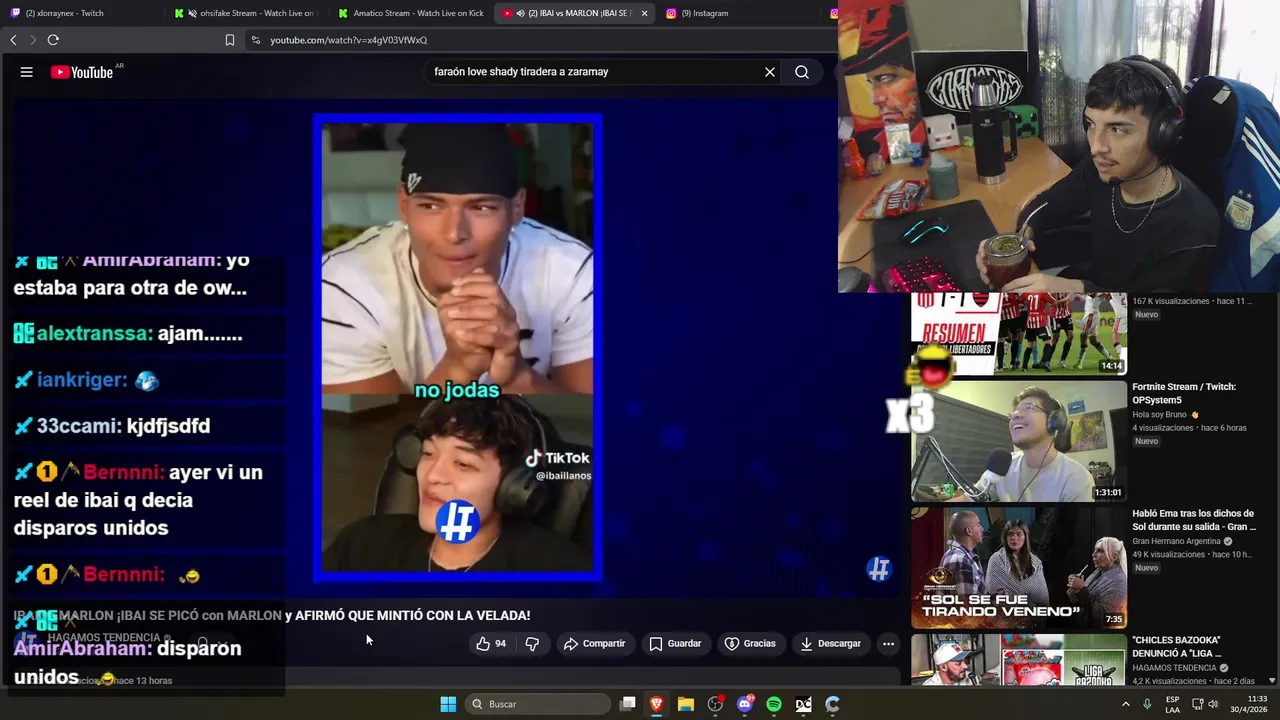Image resolution: width=1280 pixels, height=720 pixels.
Task: Switch to the Amatico Stream Kick tab
Action: pyautogui.click(x=410, y=13)
